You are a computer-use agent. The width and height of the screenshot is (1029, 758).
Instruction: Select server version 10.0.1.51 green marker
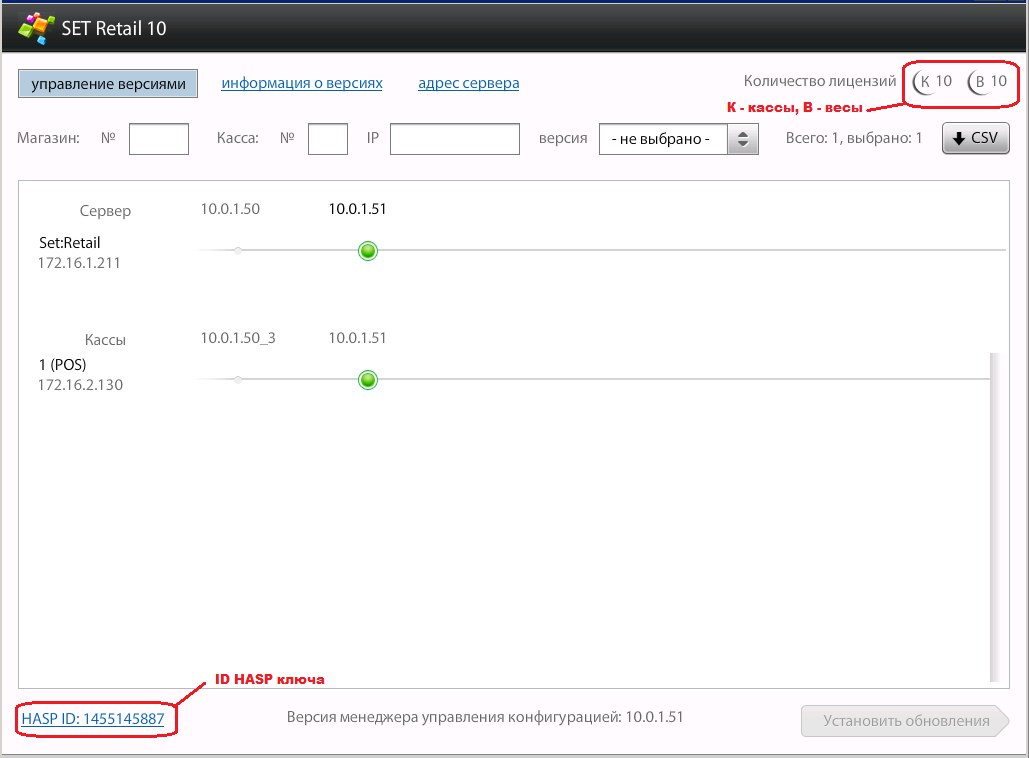[x=368, y=251]
